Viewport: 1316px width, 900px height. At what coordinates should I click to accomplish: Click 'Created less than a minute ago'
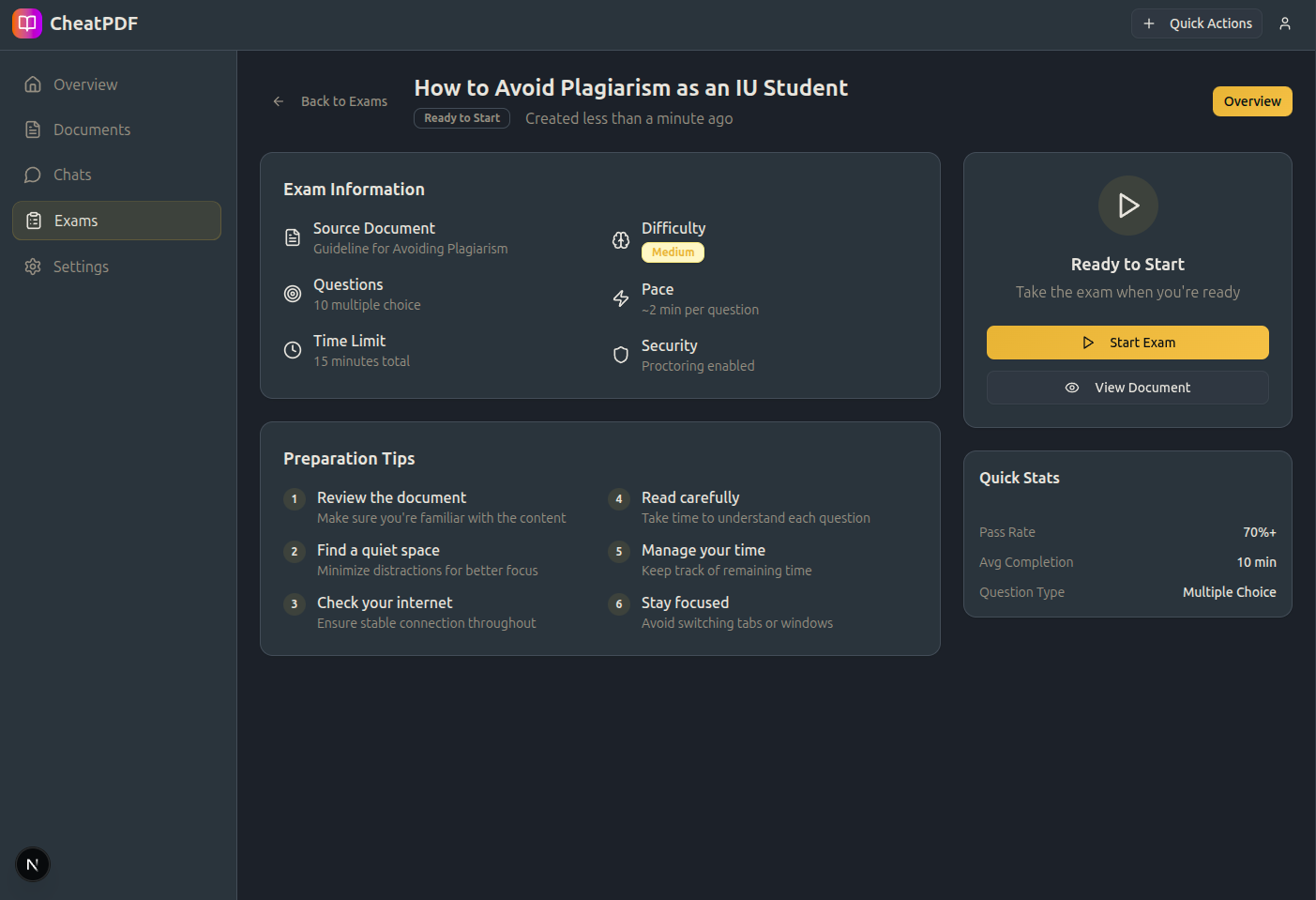[x=628, y=118]
